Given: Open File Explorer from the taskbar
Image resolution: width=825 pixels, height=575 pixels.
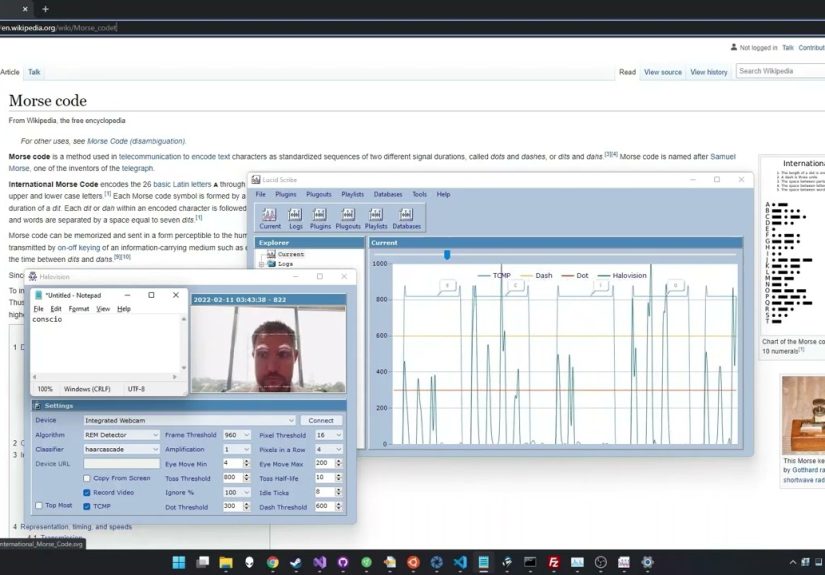Looking at the screenshot, I should point(226,562).
